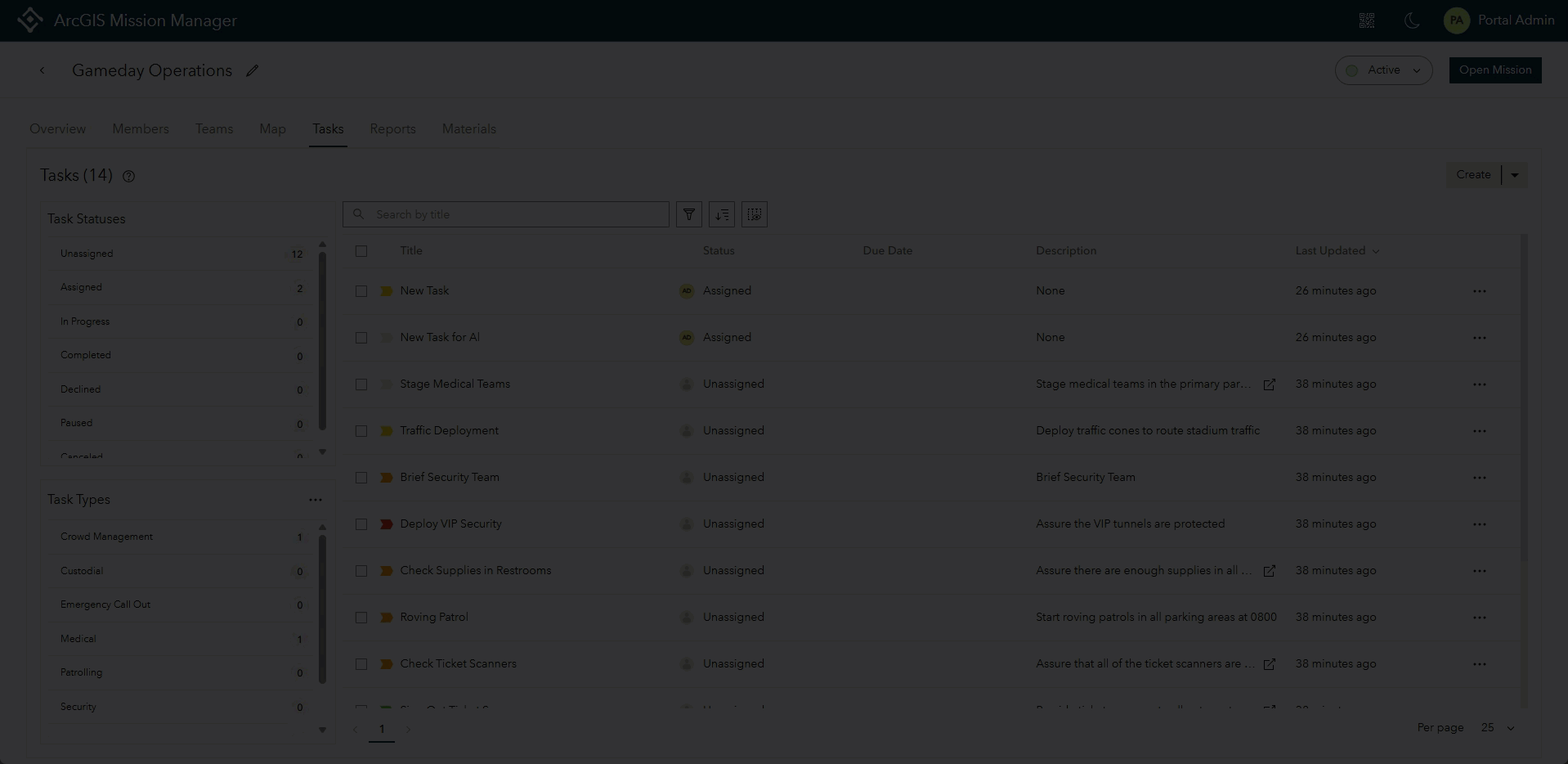The image size is (1568, 764).
Task: Open the external link on Stage Medical Teams description
Action: tap(1269, 384)
